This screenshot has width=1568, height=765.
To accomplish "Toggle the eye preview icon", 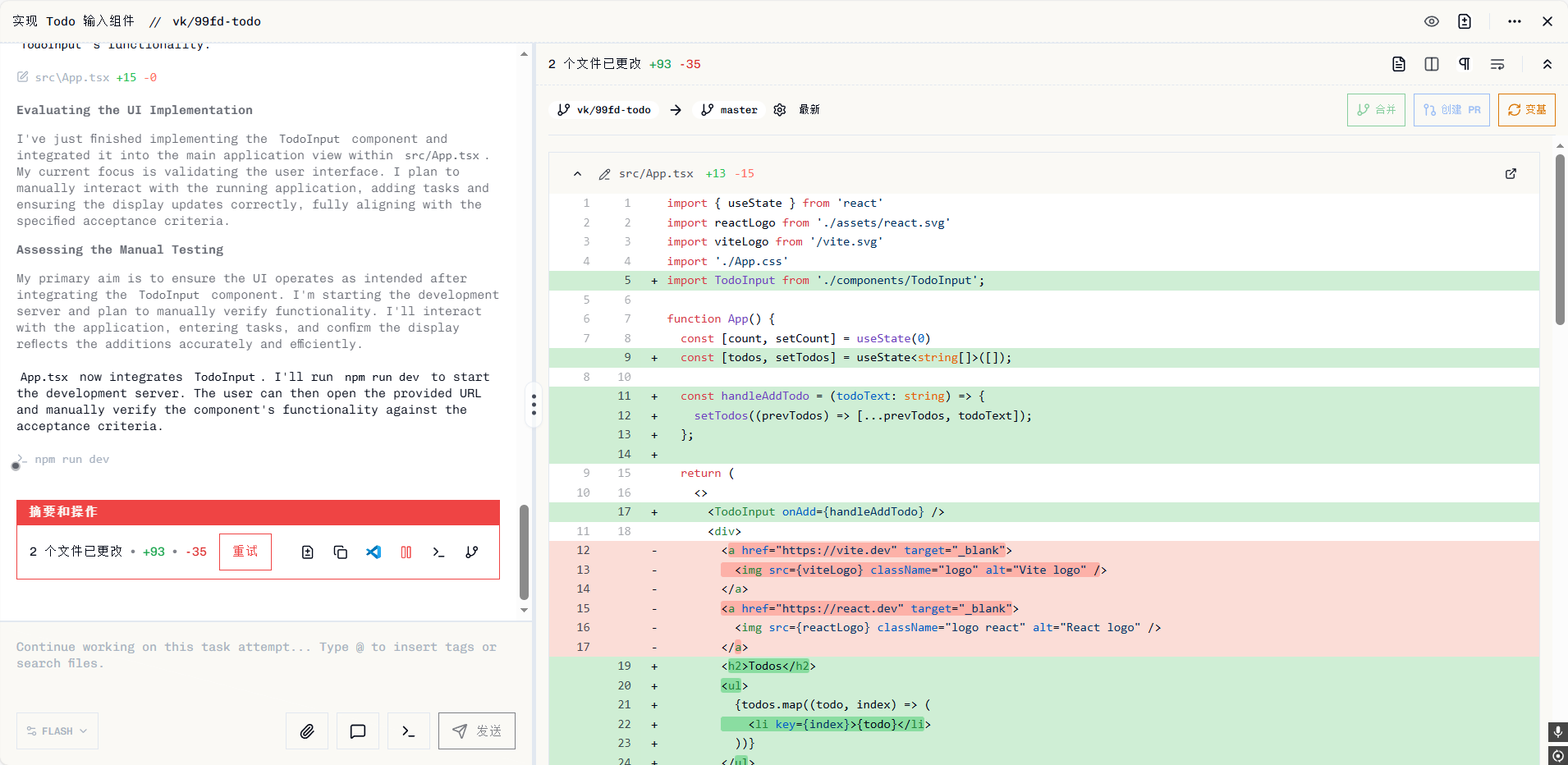I will 1432,21.
